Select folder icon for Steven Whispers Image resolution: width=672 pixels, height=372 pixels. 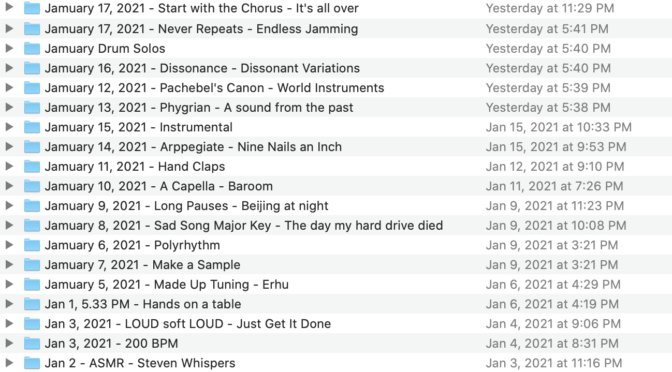pos(32,363)
